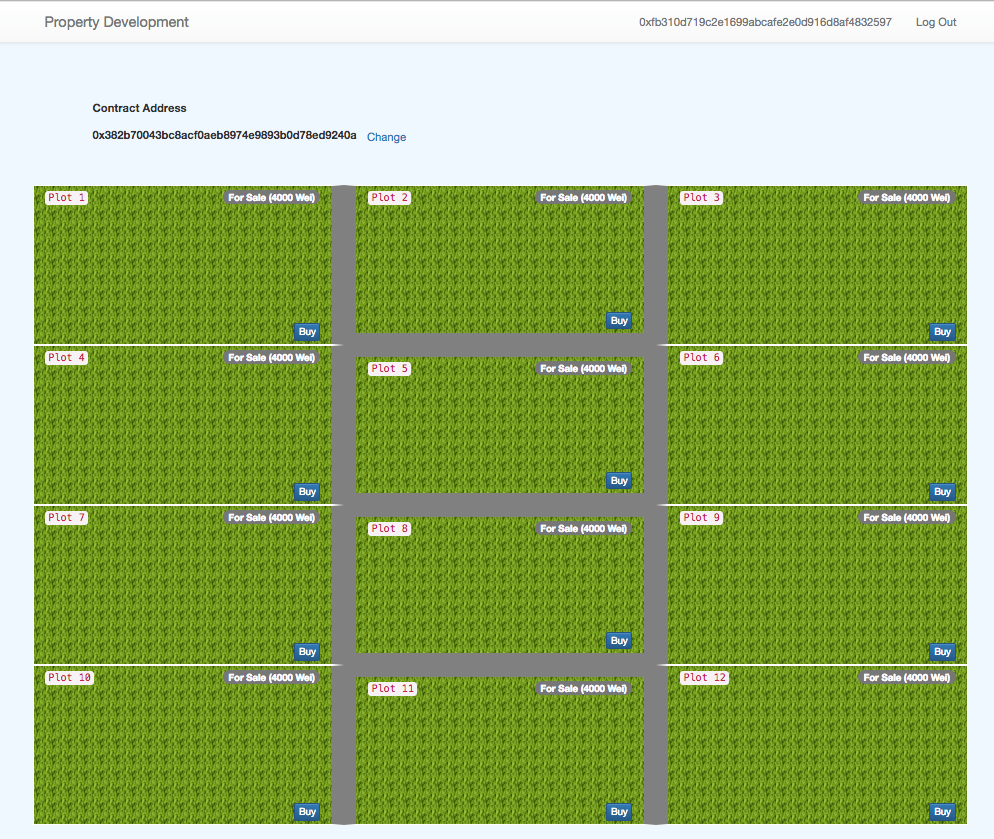Click the Plot 6 label
The height and width of the screenshot is (839, 994).
pyautogui.click(x=702, y=358)
